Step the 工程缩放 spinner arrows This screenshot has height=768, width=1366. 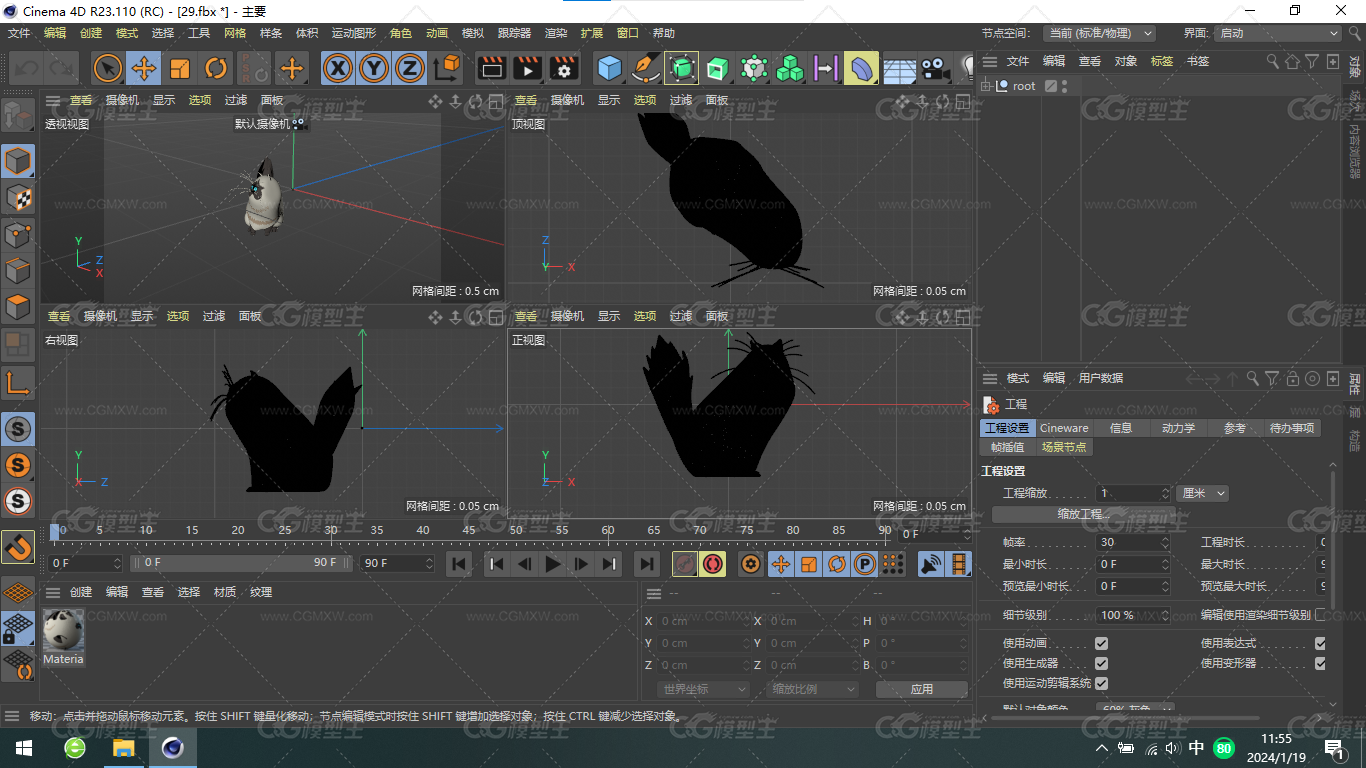1165,493
